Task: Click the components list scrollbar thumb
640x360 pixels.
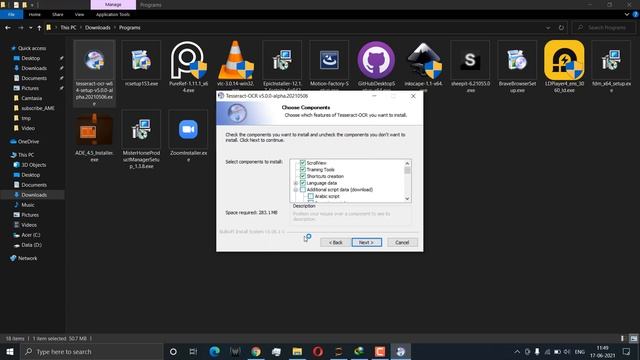Action: (407, 170)
